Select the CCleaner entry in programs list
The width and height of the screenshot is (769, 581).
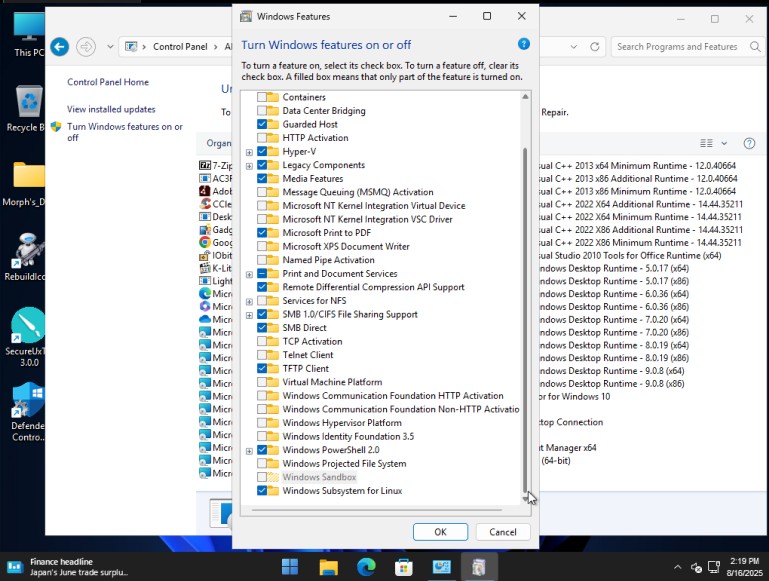[x=216, y=204]
